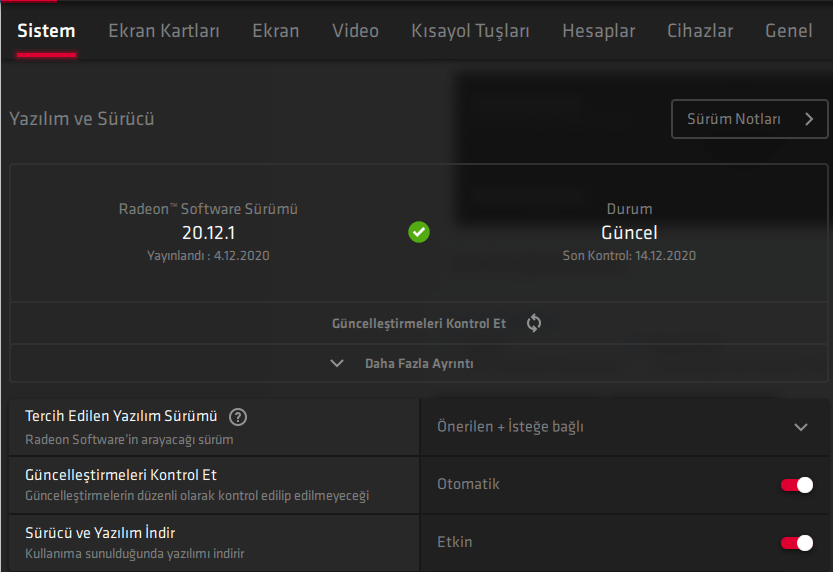Click Tercih Edilen Yazılım Sürümü label
Screen dimensions: 833x572
tap(121, 416)
